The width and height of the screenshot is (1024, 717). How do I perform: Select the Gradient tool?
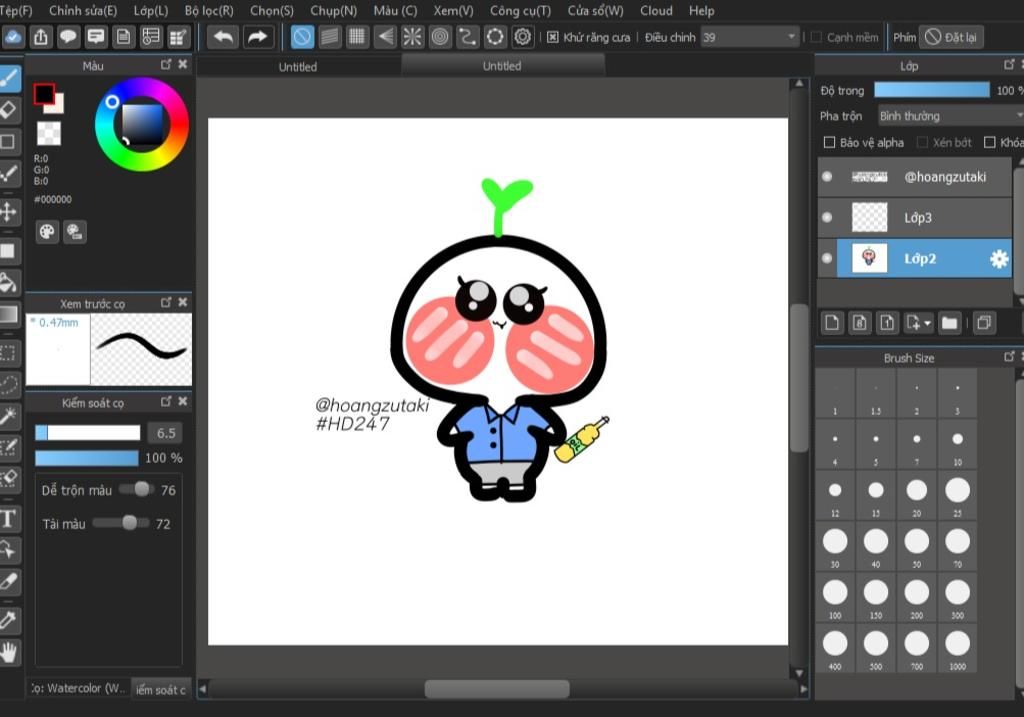coord(9,314)
